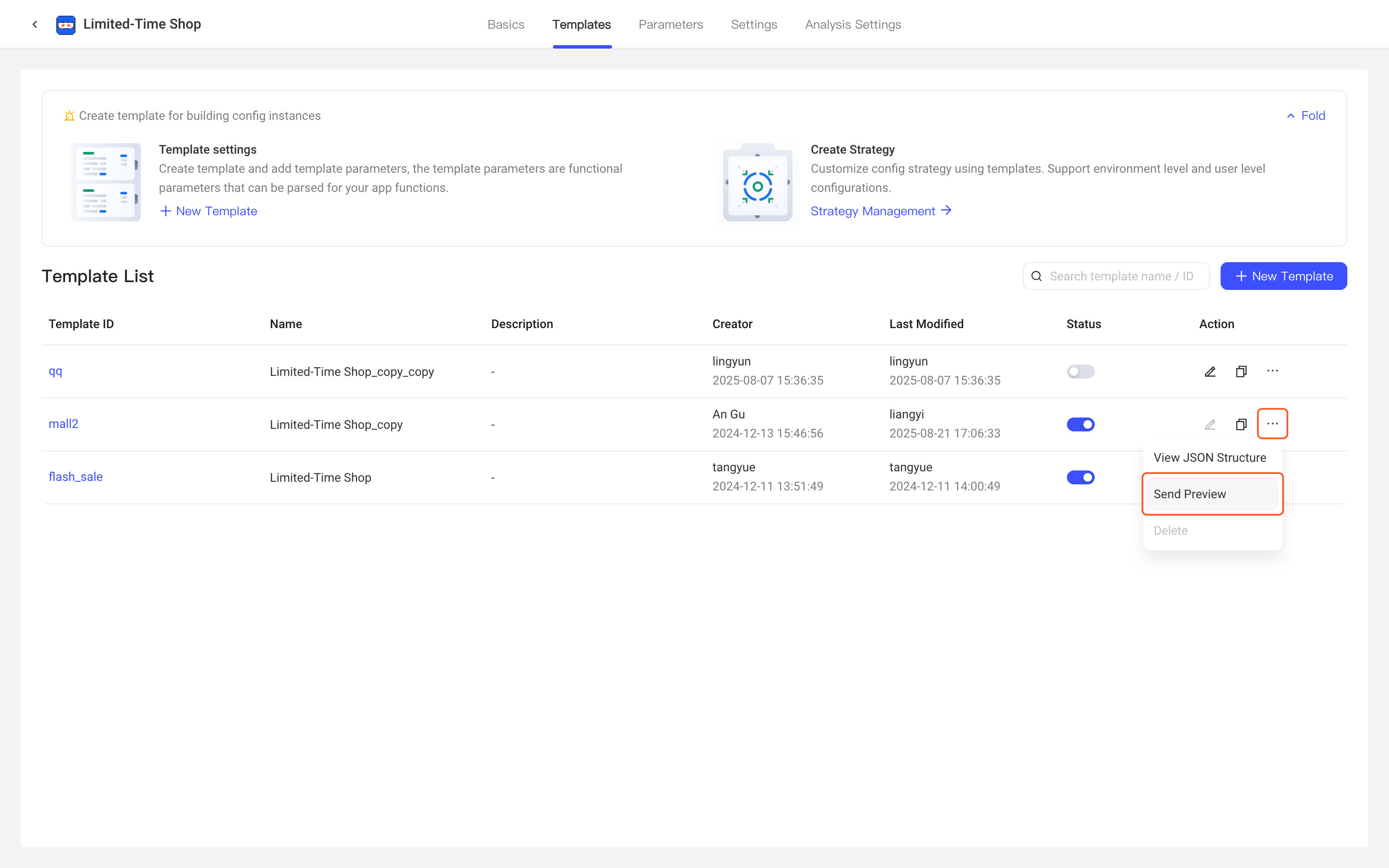Click the Template List heading
This screenshot has height=868, width=1389.
(x=98, y=276)
